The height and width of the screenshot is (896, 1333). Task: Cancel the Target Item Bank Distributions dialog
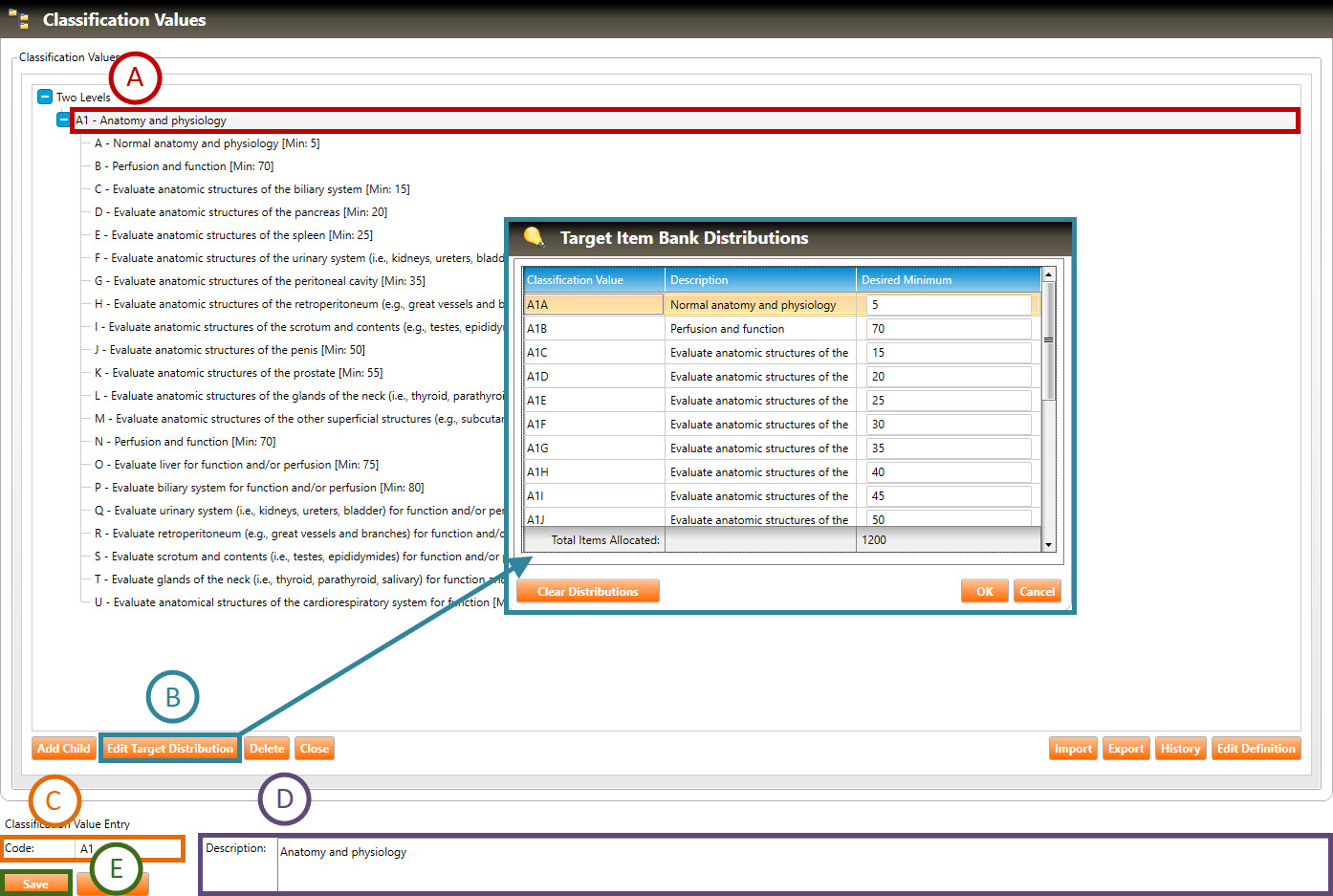point(1037,592)
